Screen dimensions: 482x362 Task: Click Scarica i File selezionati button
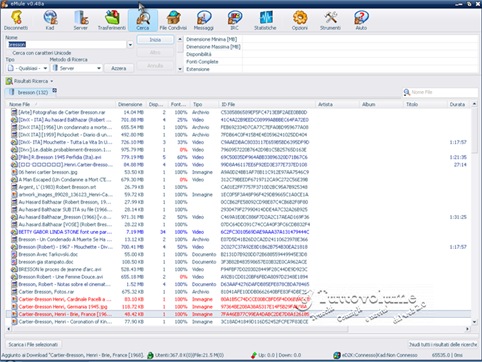pyautogui.click(x=33, y=344)
